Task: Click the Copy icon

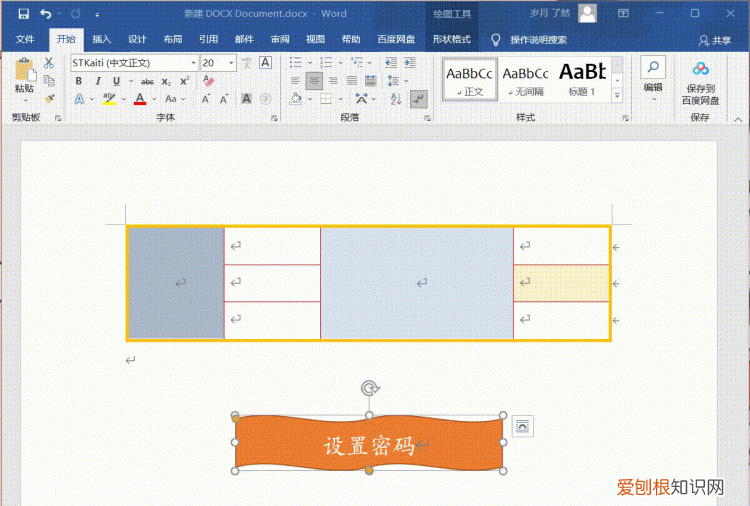Action: (49, 80)
